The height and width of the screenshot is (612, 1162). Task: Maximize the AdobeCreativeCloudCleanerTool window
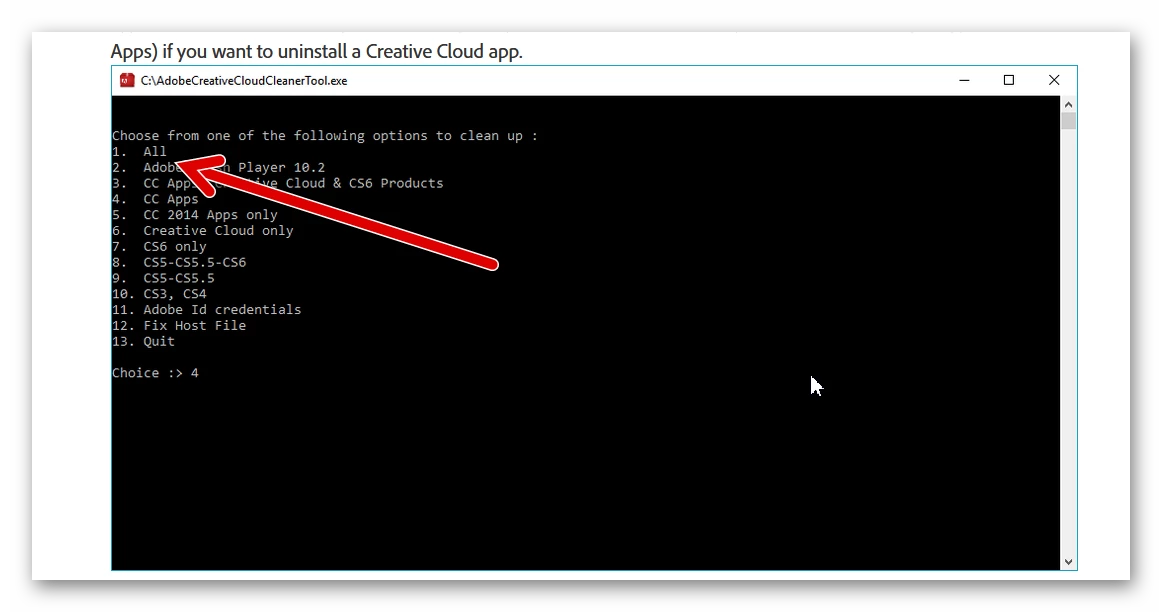coord(1009,80)
